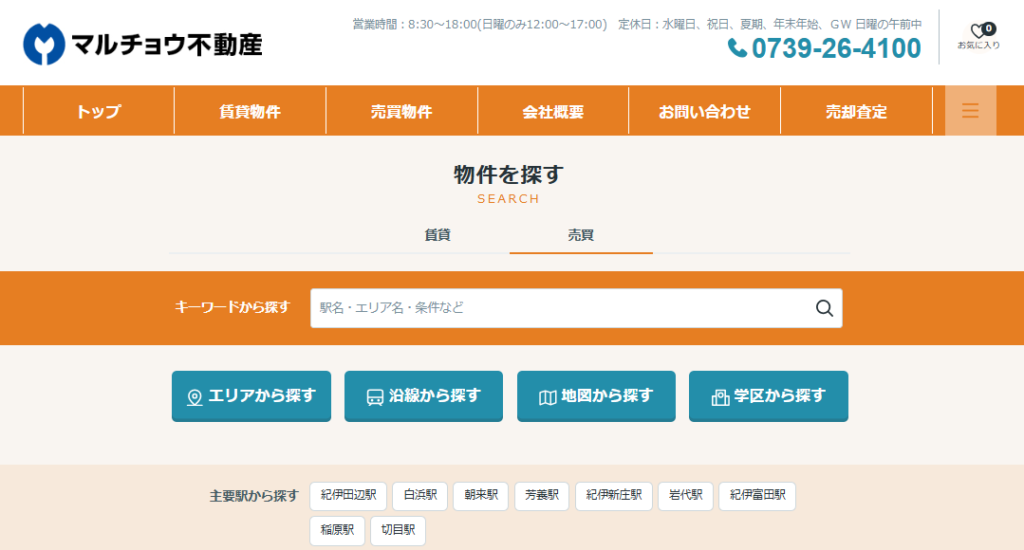
Task: Open 売却査定 navigation item
Action: [856, 111]
